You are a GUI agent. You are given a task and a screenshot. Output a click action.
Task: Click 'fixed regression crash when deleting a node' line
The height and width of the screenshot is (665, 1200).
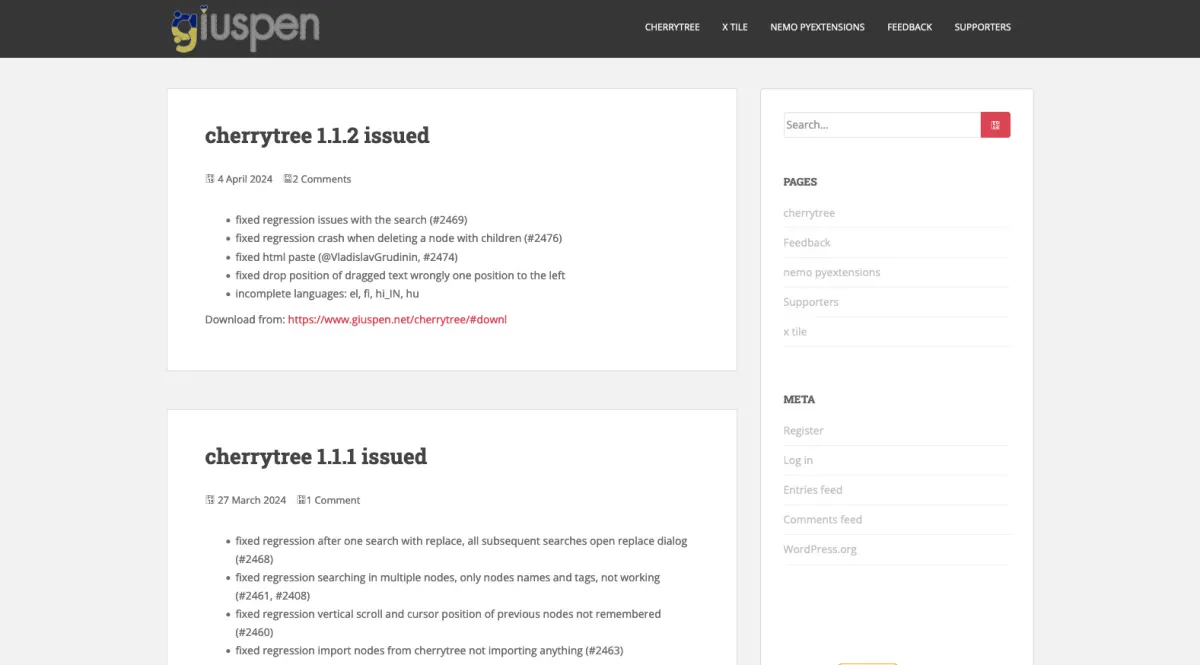click(x=399, y=238)
